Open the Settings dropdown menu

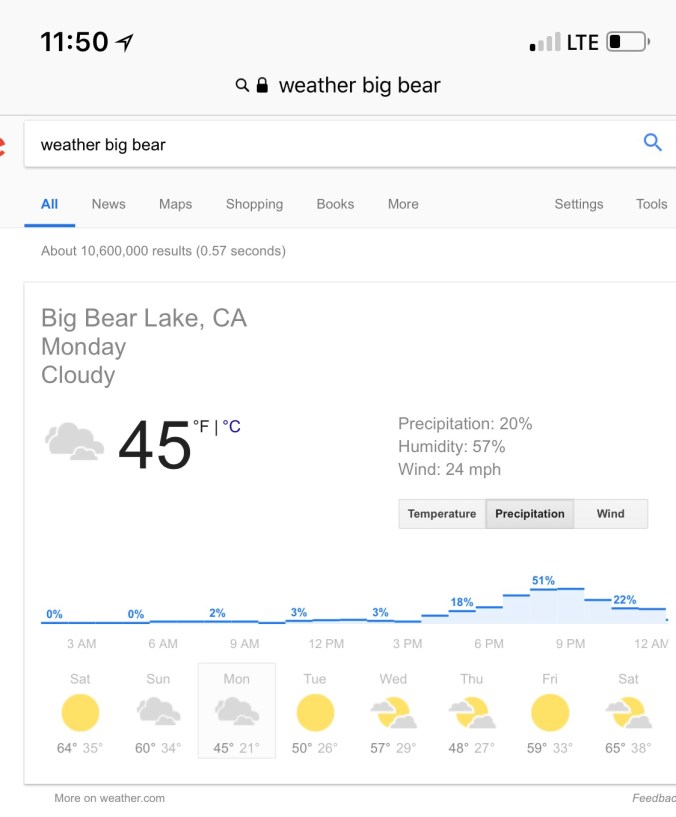coord(579,204)
